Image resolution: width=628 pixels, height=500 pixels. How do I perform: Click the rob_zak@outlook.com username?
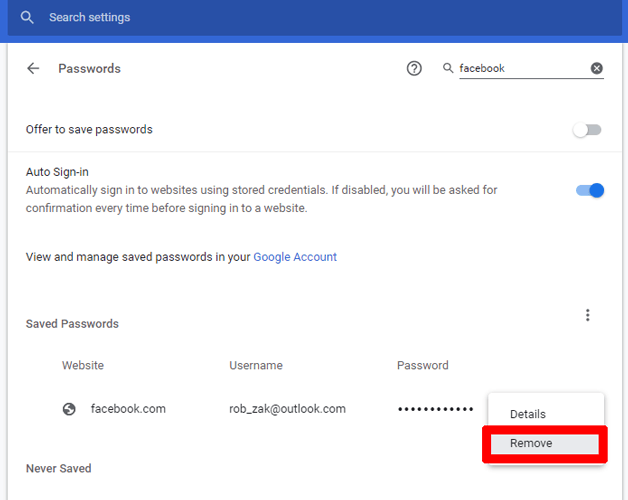click(287, 409)
